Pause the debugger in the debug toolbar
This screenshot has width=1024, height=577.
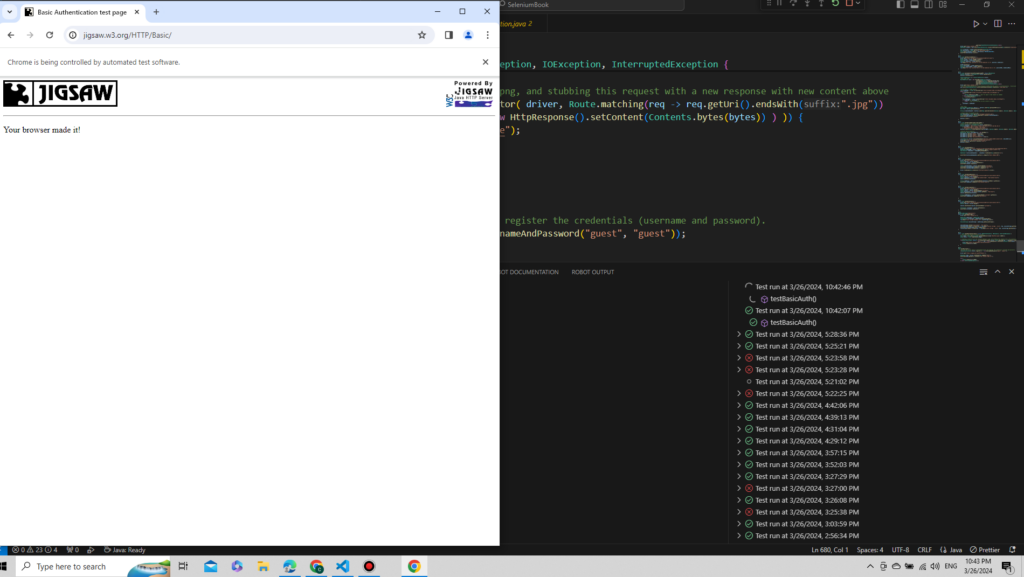click(780, 4)
